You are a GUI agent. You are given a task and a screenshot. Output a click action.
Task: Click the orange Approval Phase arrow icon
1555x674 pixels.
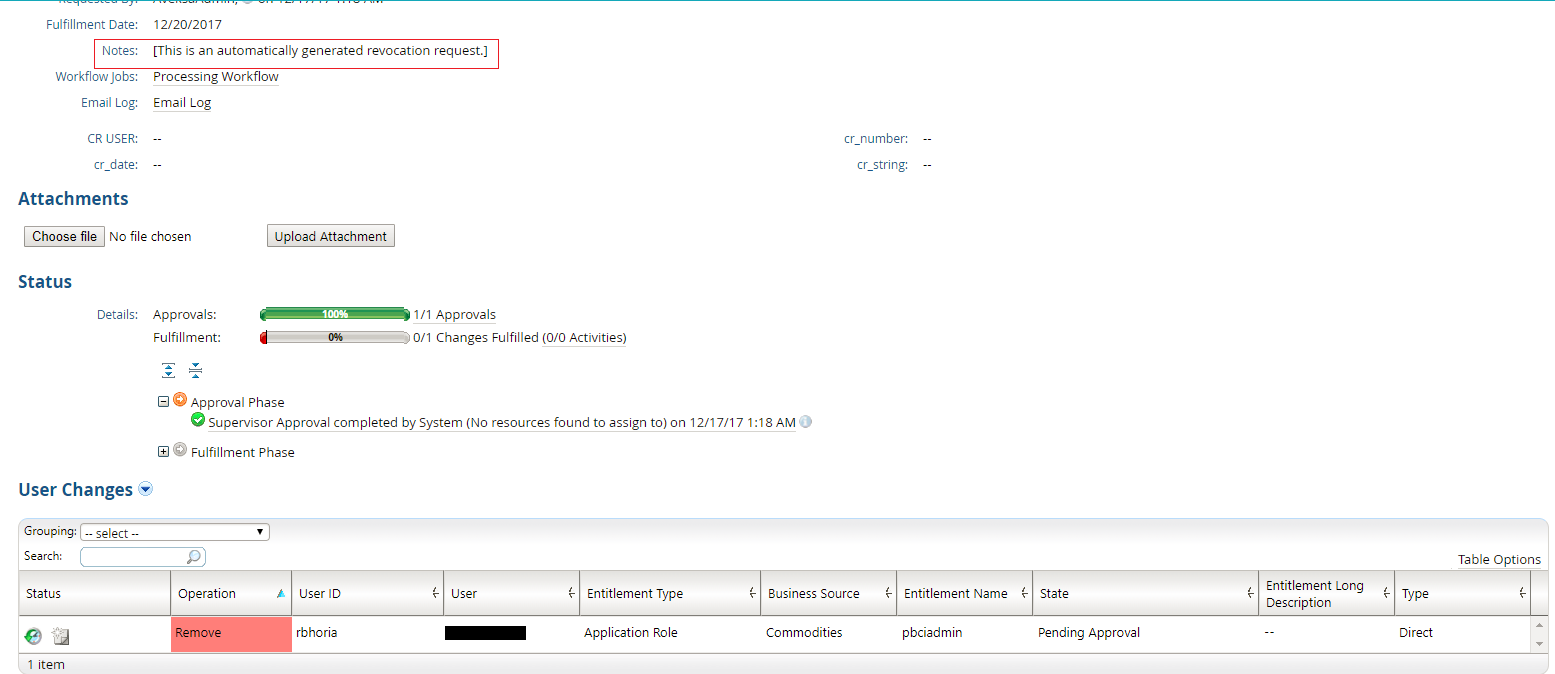pos(180,400)
